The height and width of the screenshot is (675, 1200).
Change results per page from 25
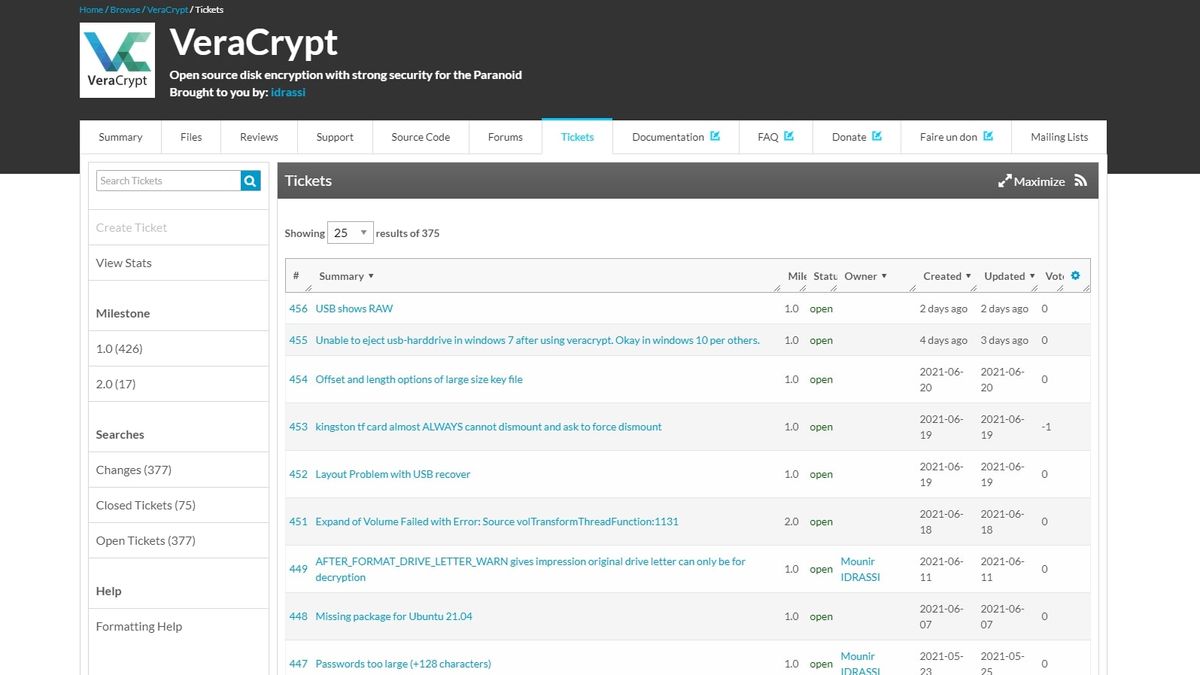coord(350,231)
